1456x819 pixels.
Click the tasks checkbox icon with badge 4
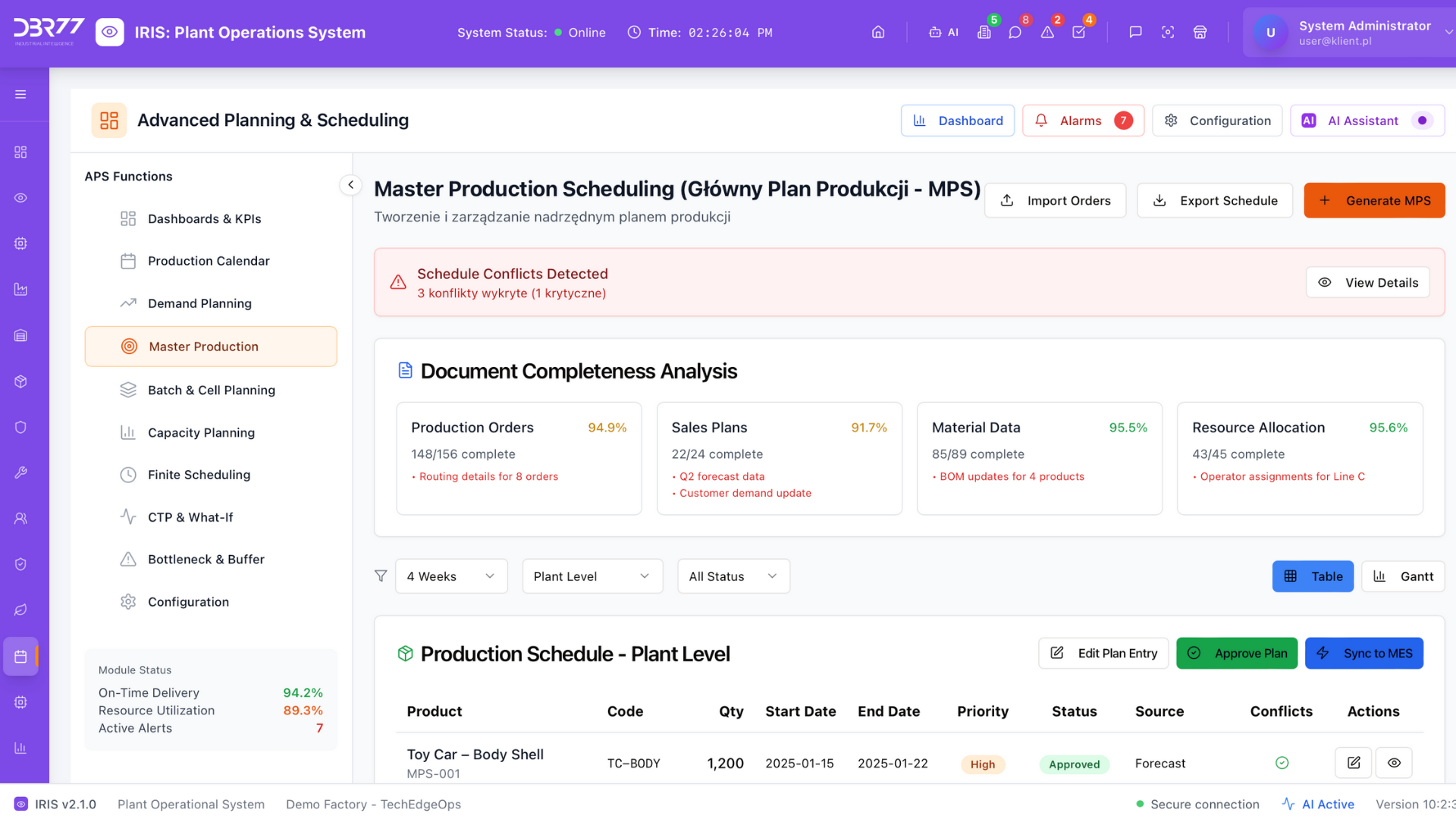coord(1079,33)
